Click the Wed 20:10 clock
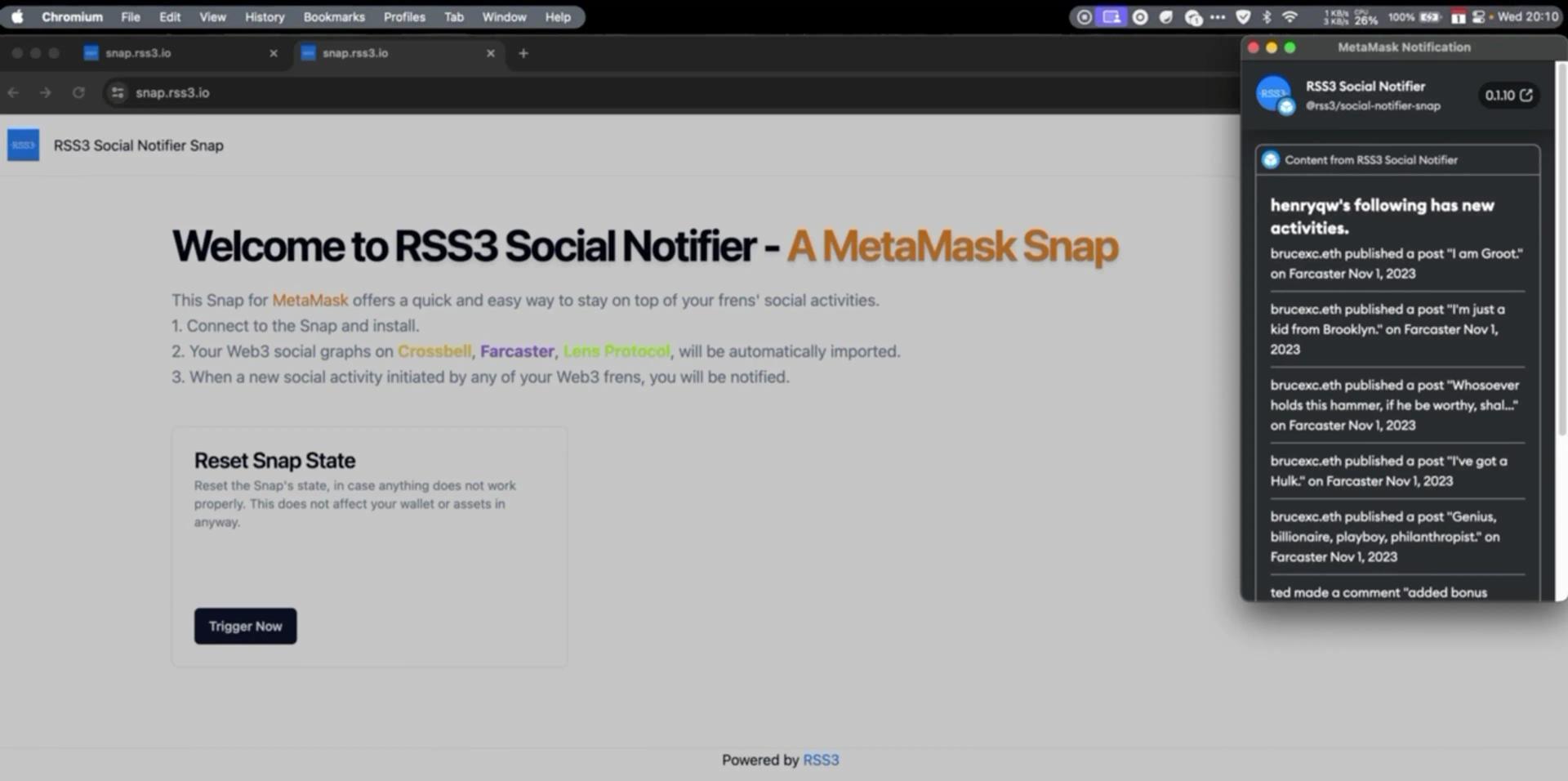Image resolution: width=1568 pixels, height=781 pixels. click(1527, 17)
